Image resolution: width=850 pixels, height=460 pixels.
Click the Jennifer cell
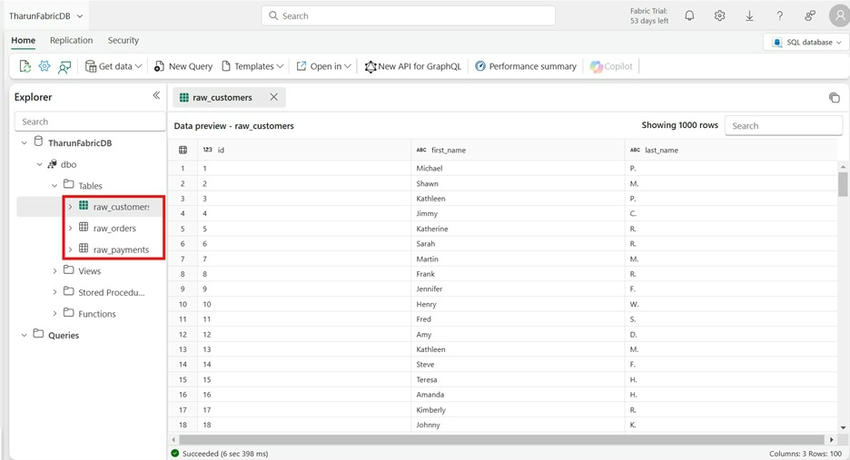point(518,289)
